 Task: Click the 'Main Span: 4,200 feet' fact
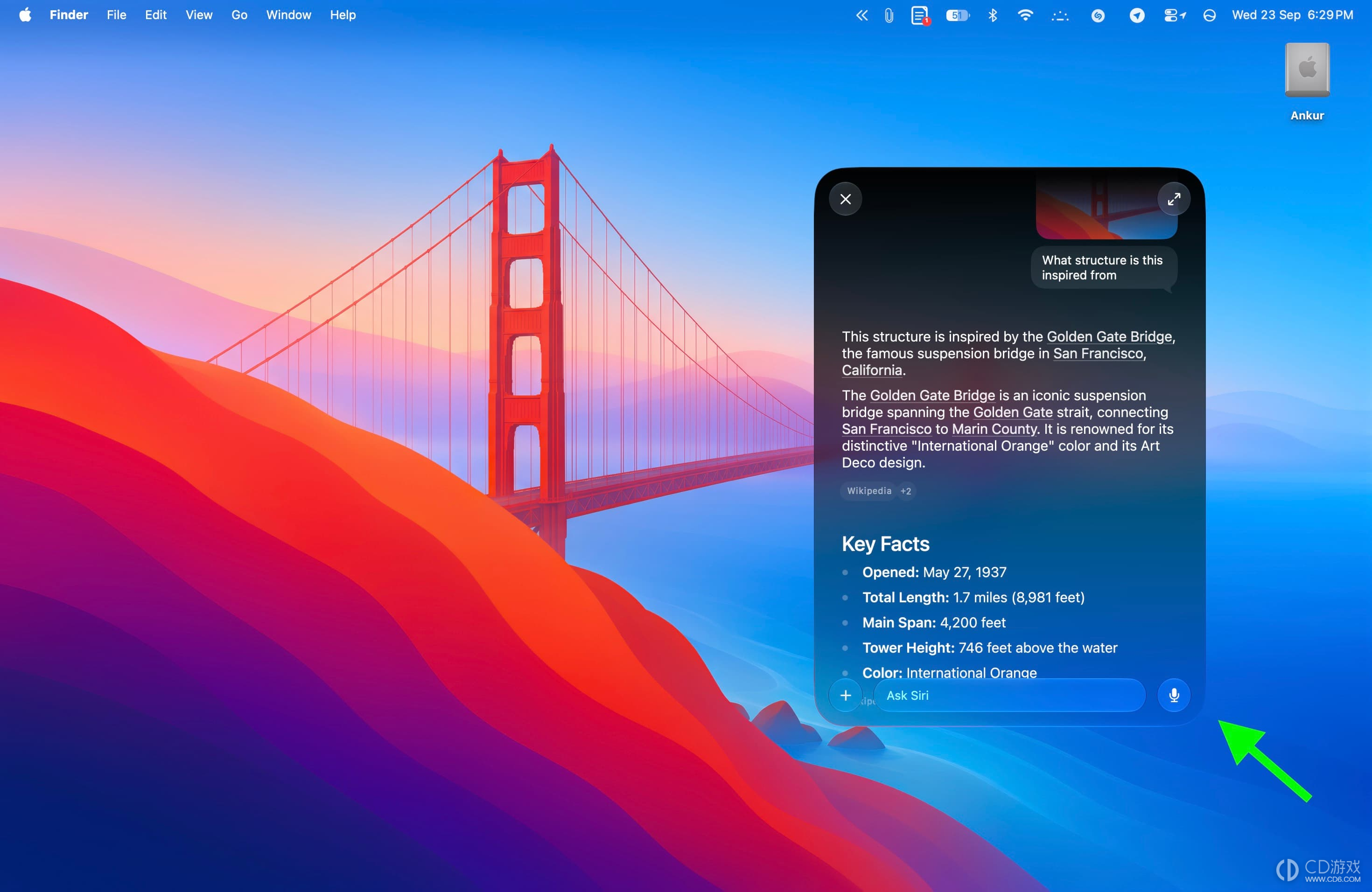point(934,622)
